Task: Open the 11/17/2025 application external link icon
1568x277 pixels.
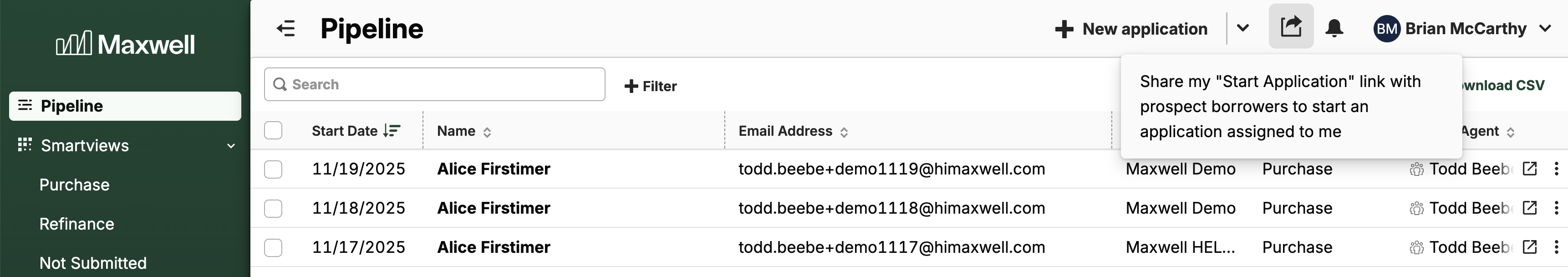Action: tap(1529, 247)
